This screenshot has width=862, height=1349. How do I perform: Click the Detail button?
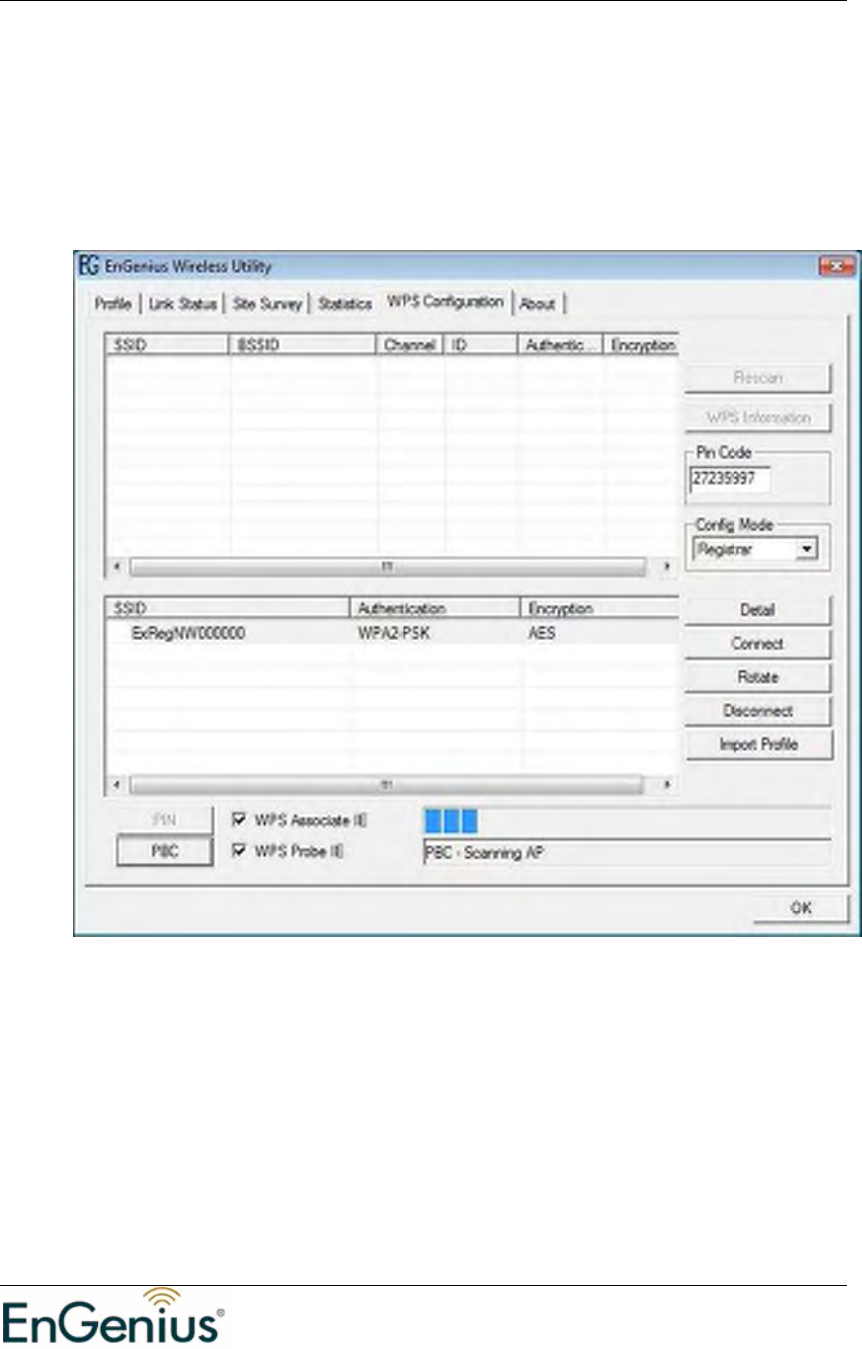(758, 609)
